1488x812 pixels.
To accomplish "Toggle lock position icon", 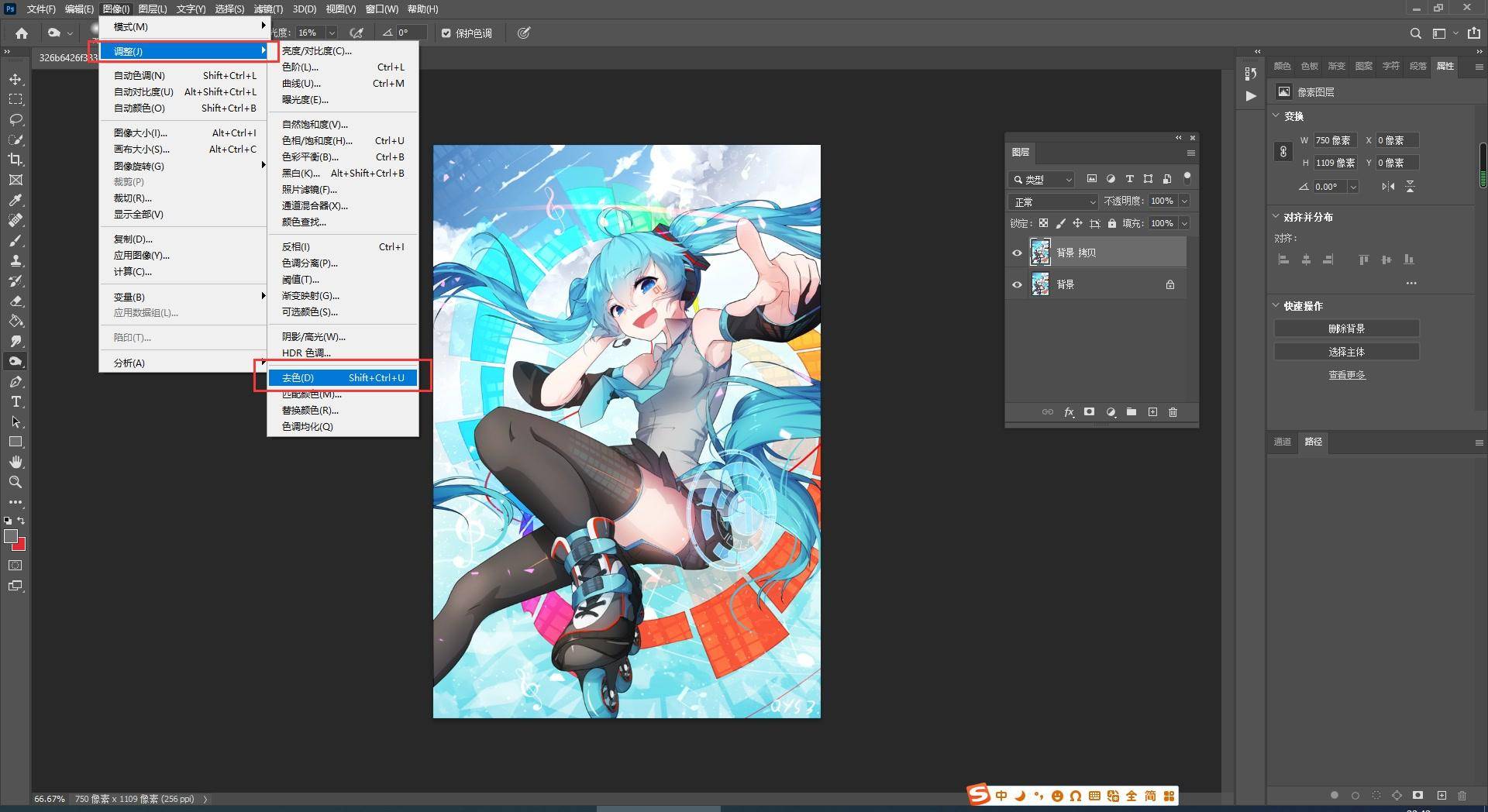I will coord(1077,223).
